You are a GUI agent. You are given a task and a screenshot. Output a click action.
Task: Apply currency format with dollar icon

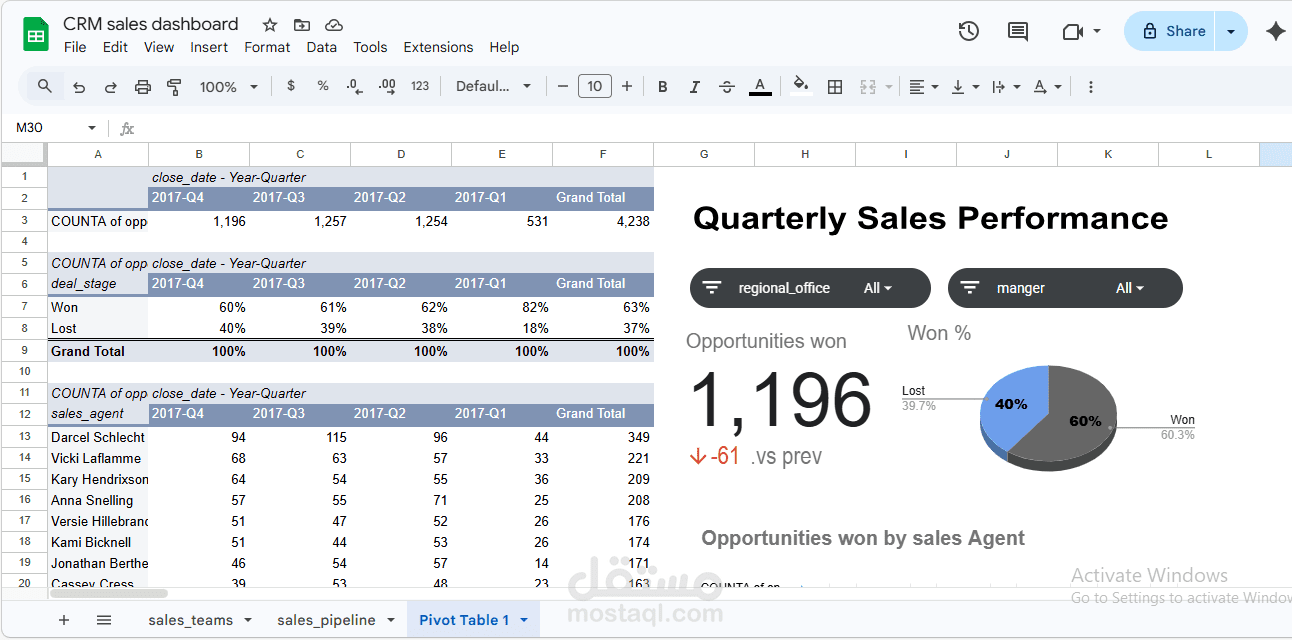(x=291, y=86)
